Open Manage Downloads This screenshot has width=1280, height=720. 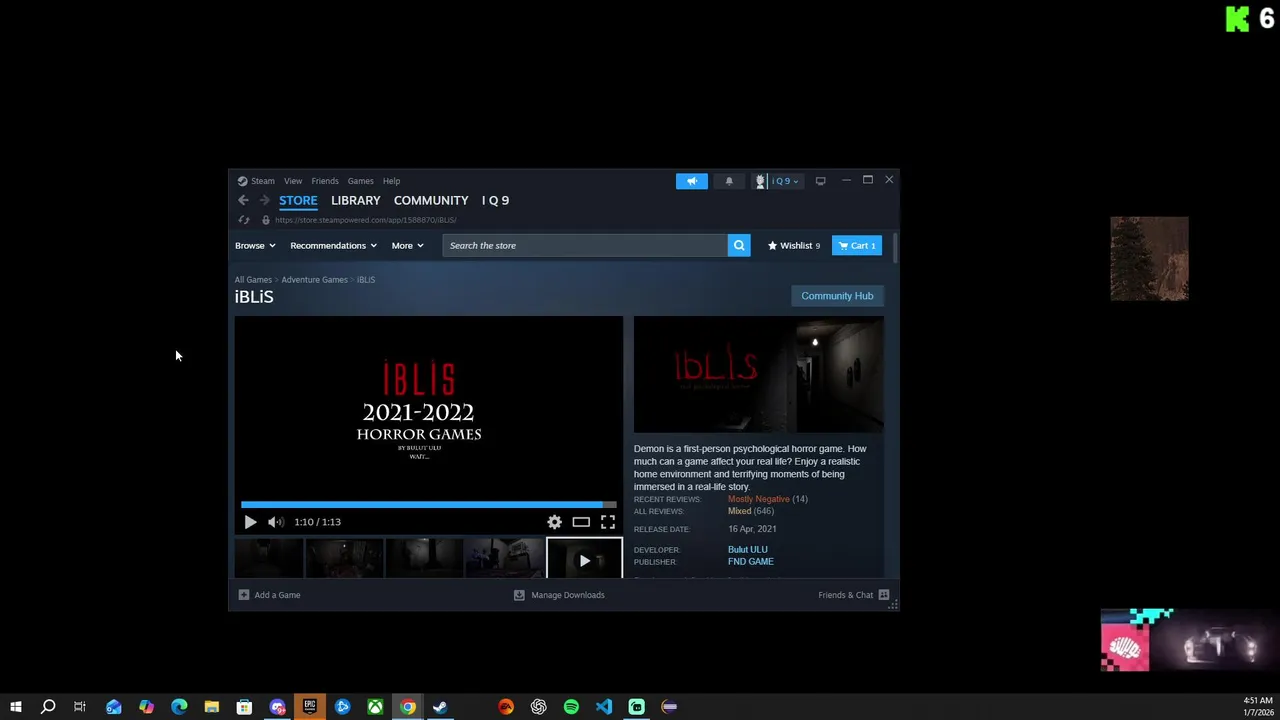point(559,595)
